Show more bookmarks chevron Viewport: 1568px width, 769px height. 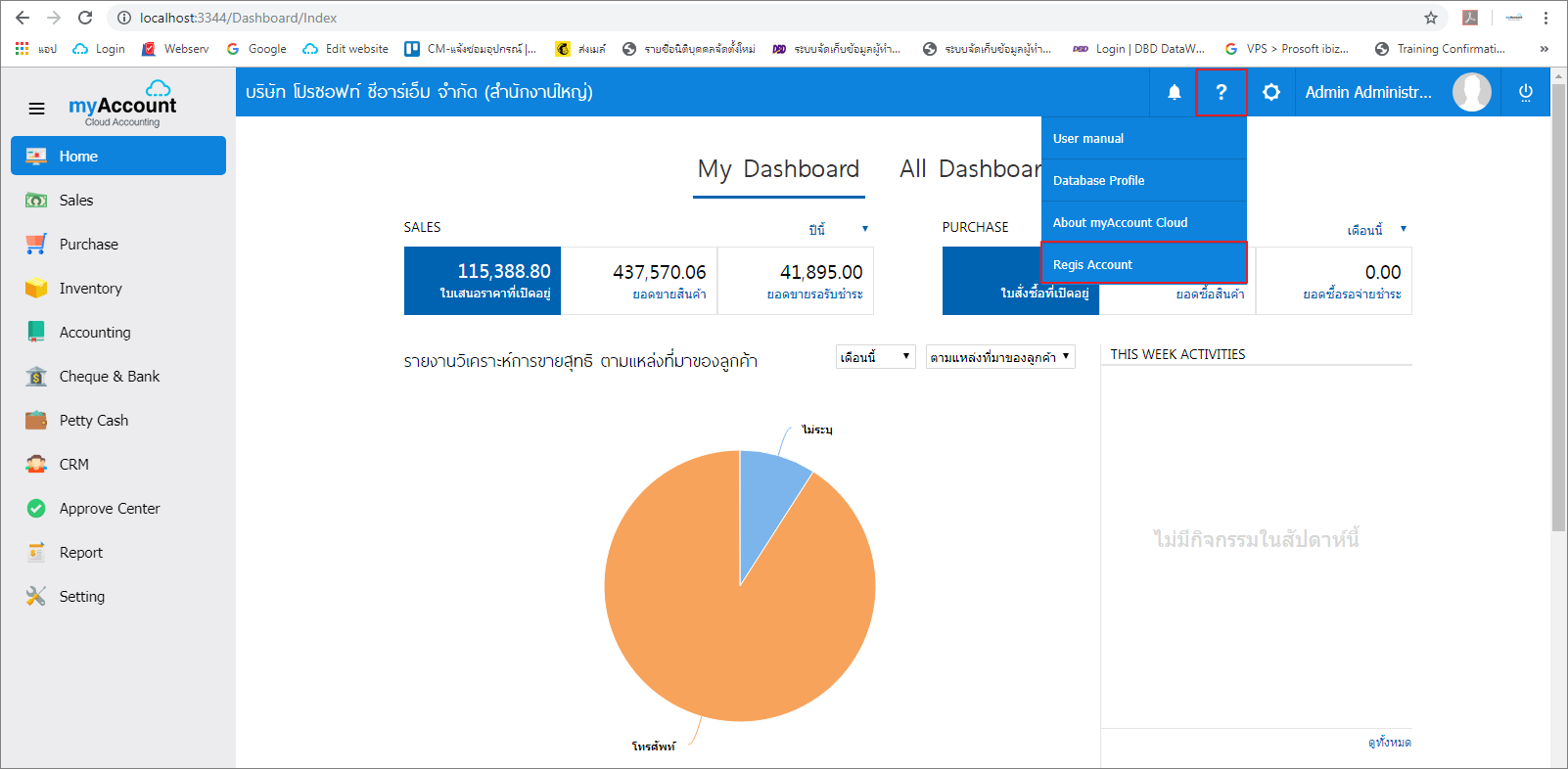pos(1545,48)
